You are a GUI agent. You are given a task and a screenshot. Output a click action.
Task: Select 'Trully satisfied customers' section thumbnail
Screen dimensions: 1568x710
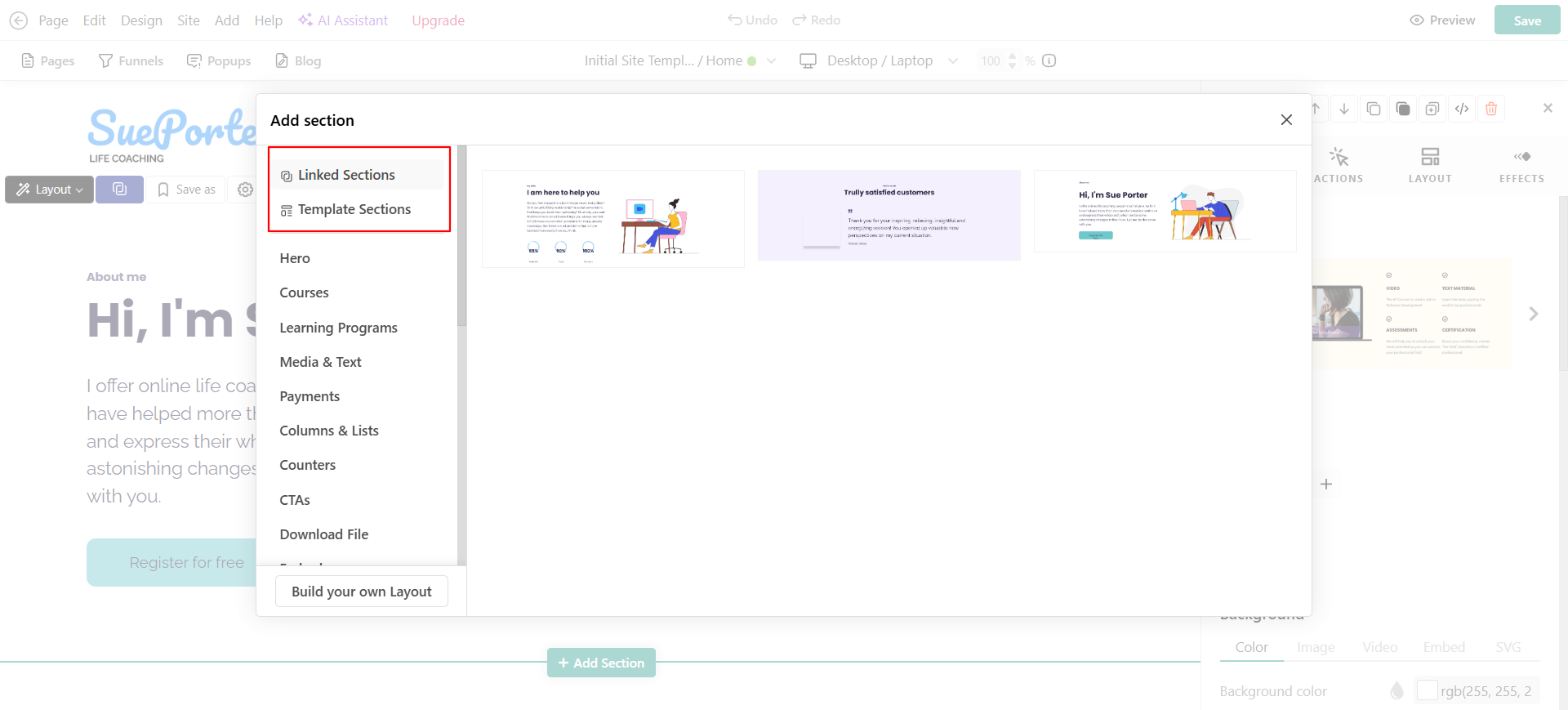coord(889,216)
